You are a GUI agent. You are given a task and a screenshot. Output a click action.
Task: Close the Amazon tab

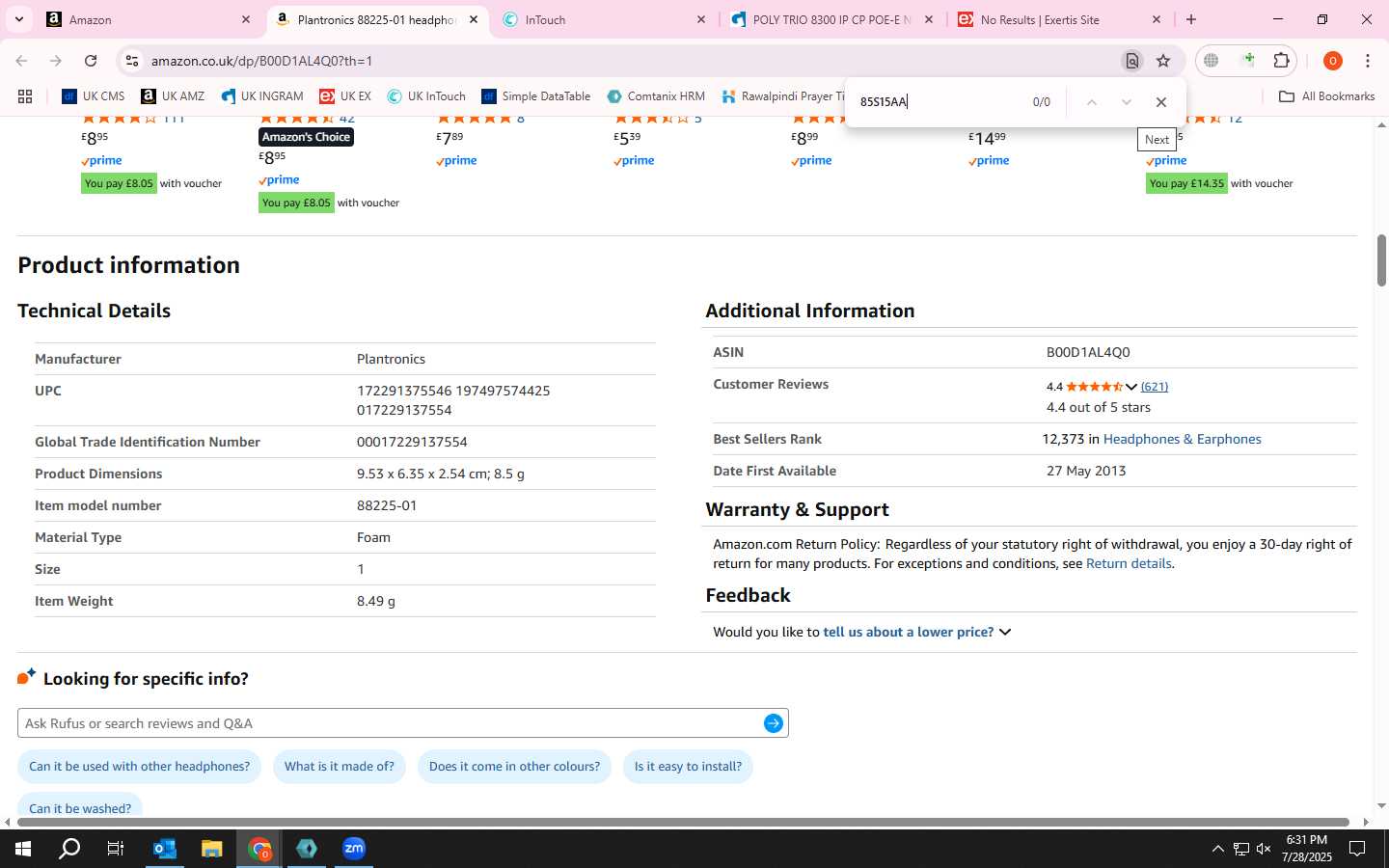coord(245,19)
